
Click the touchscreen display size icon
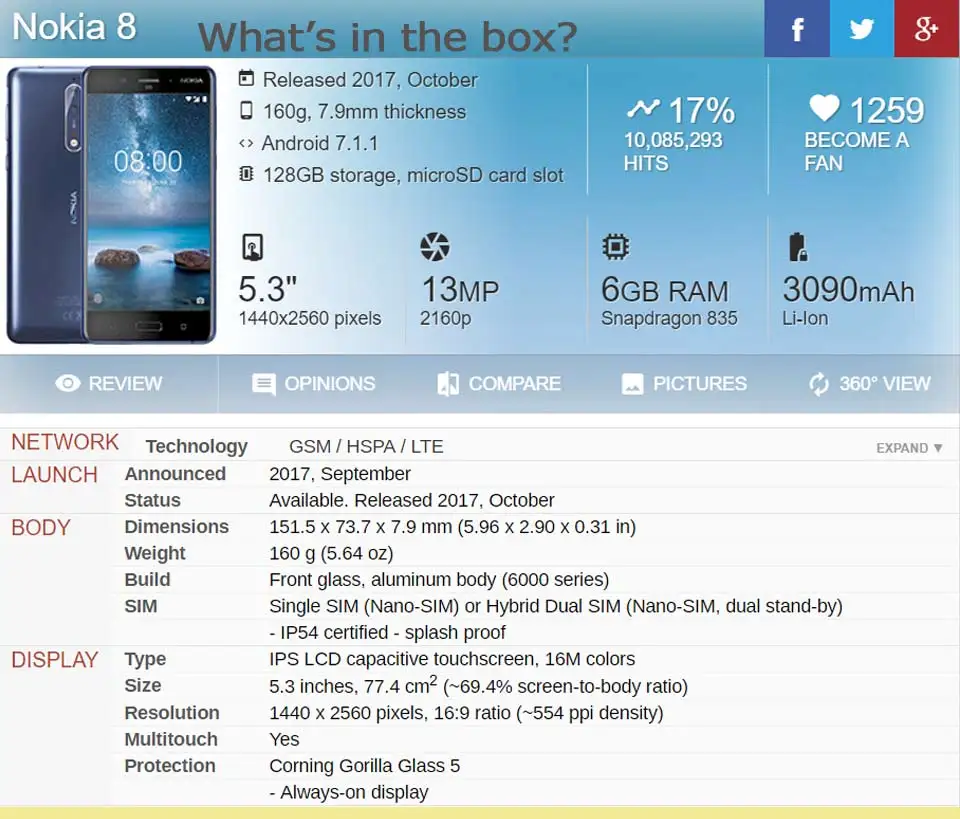click(x=252, y=247)
